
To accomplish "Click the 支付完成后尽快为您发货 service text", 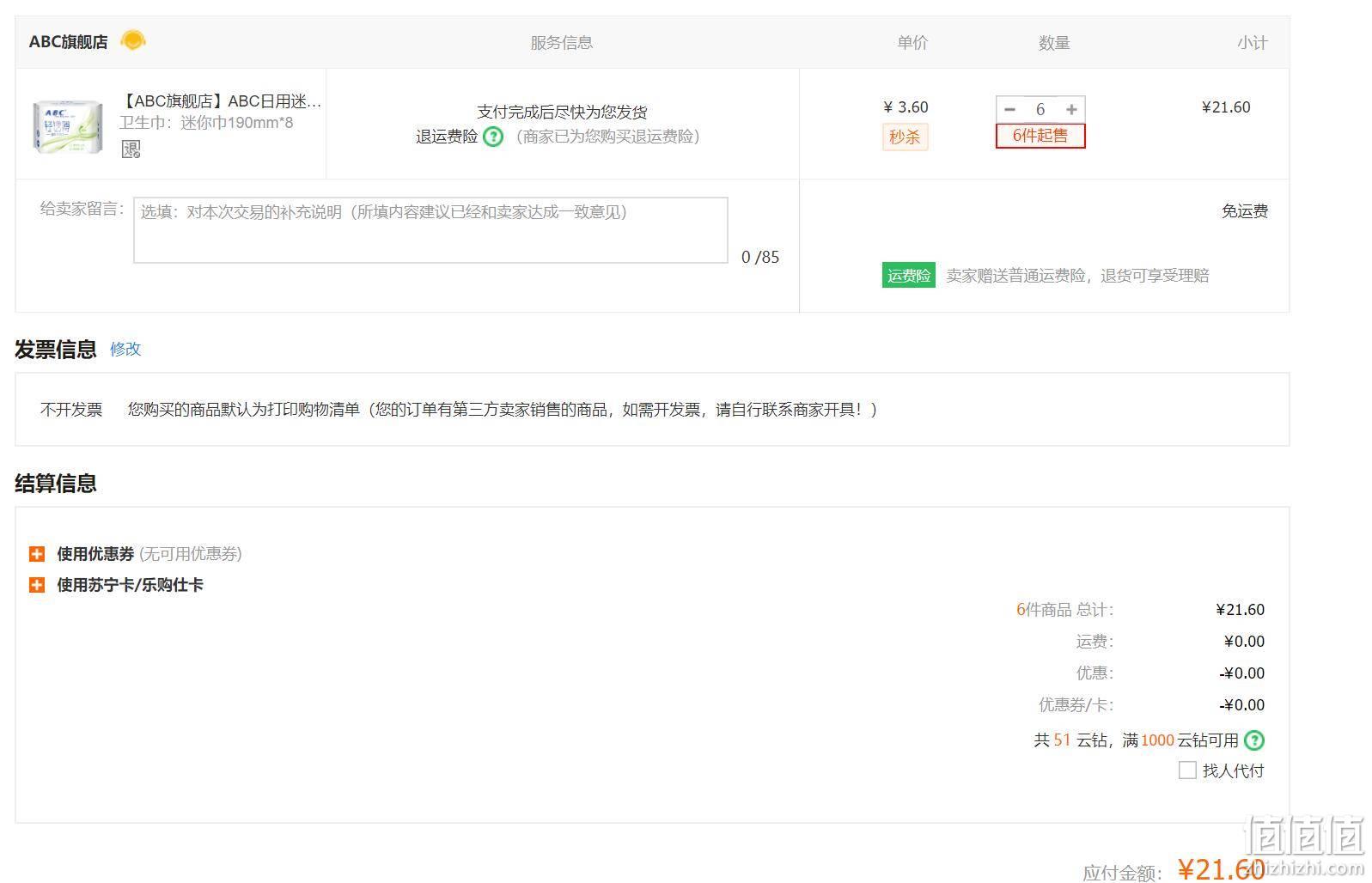I will pyautogui.click(x=562, y=112).
